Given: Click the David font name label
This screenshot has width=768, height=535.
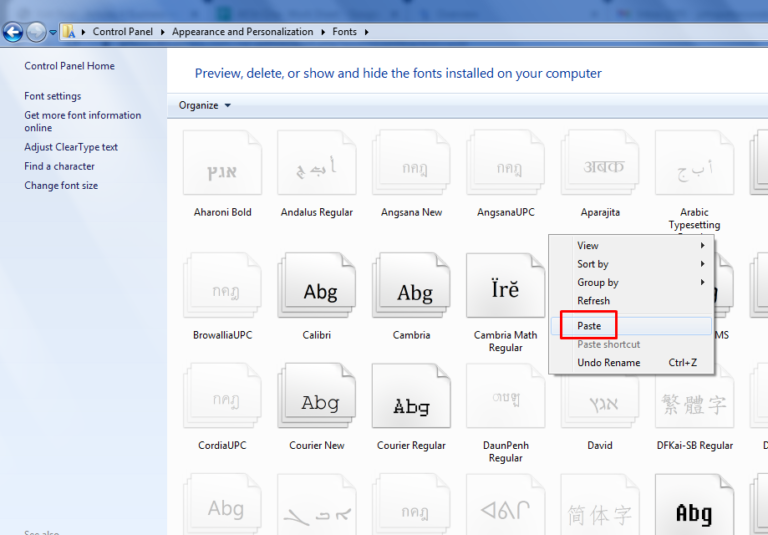Looking at the screenshot, I should click(x=600, y=445).
